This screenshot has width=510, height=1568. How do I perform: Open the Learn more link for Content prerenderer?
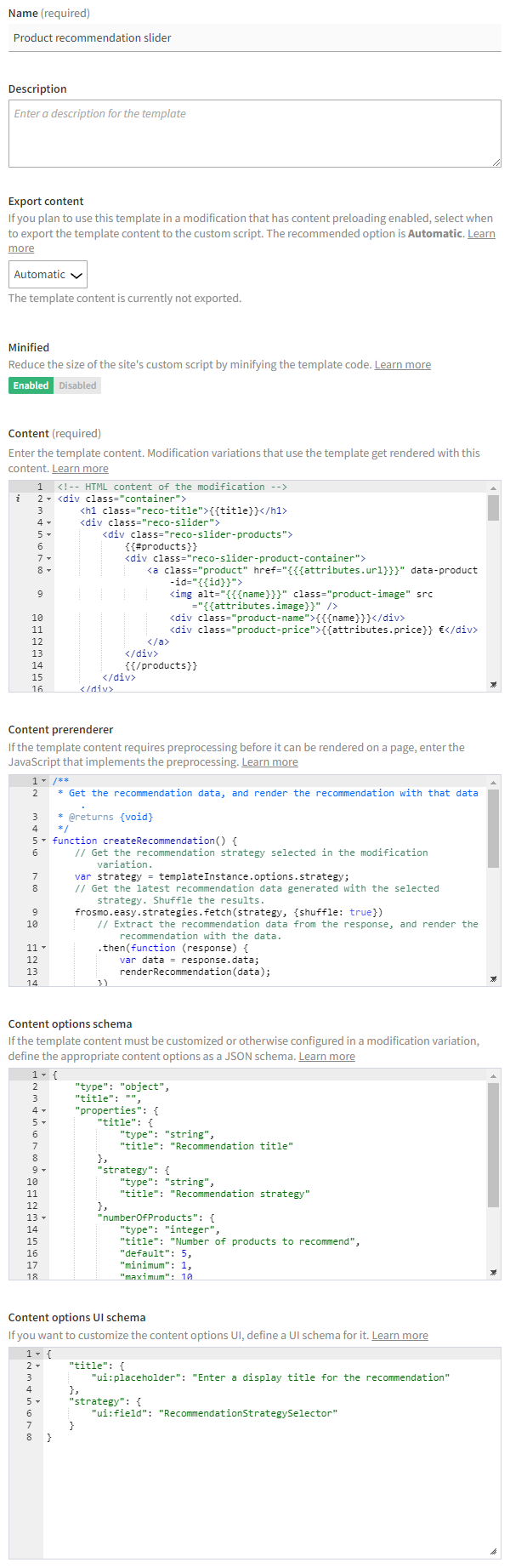tap(269, 762)
